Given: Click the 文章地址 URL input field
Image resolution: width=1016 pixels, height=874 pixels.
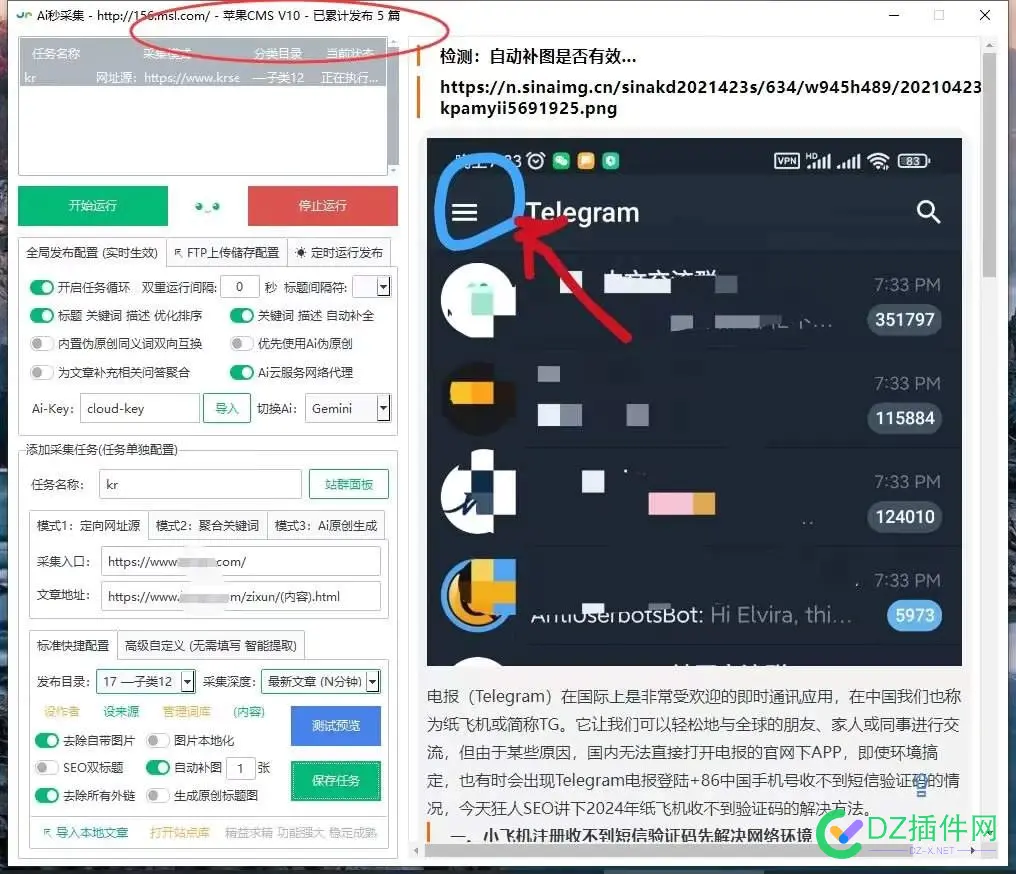Looking at the screenshot, I should 240,594.
